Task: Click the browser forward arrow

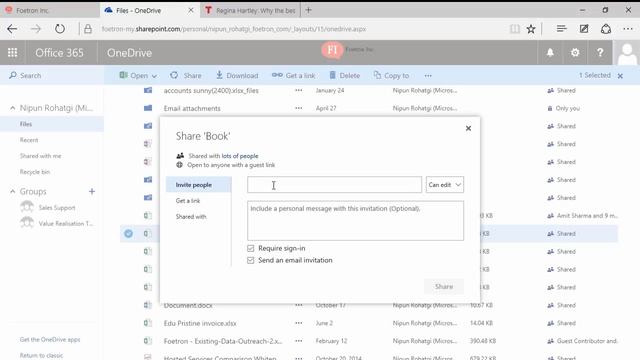Action: (x=36, y=29)
